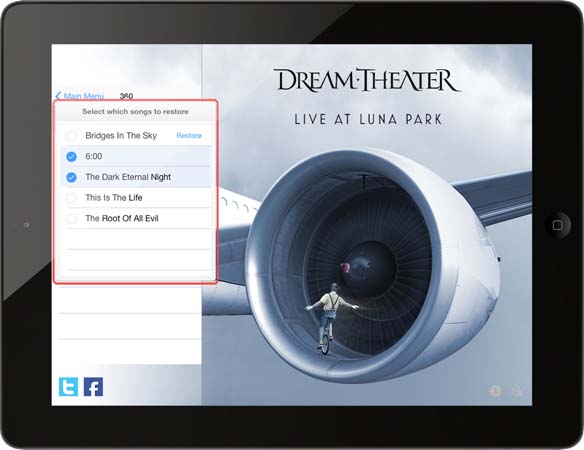584x450 pixels.
Task: Tap the "This Is The Life" song title
Action: (x=114, y=197)
